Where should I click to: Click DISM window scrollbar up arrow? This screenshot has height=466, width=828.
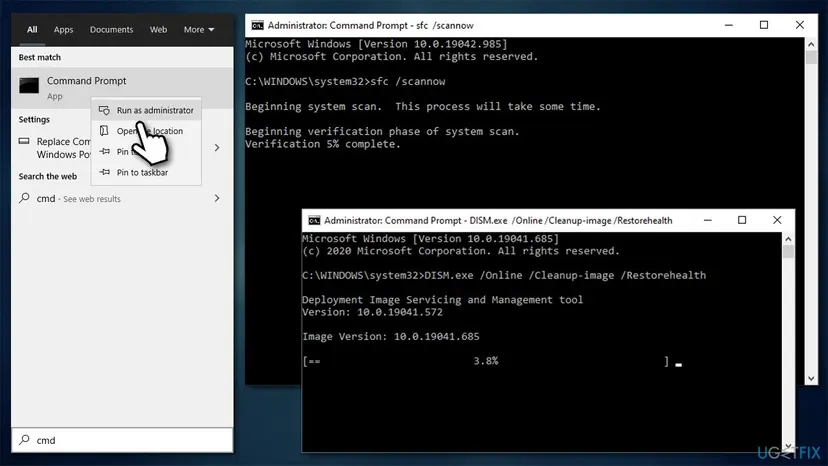point(788,239)
